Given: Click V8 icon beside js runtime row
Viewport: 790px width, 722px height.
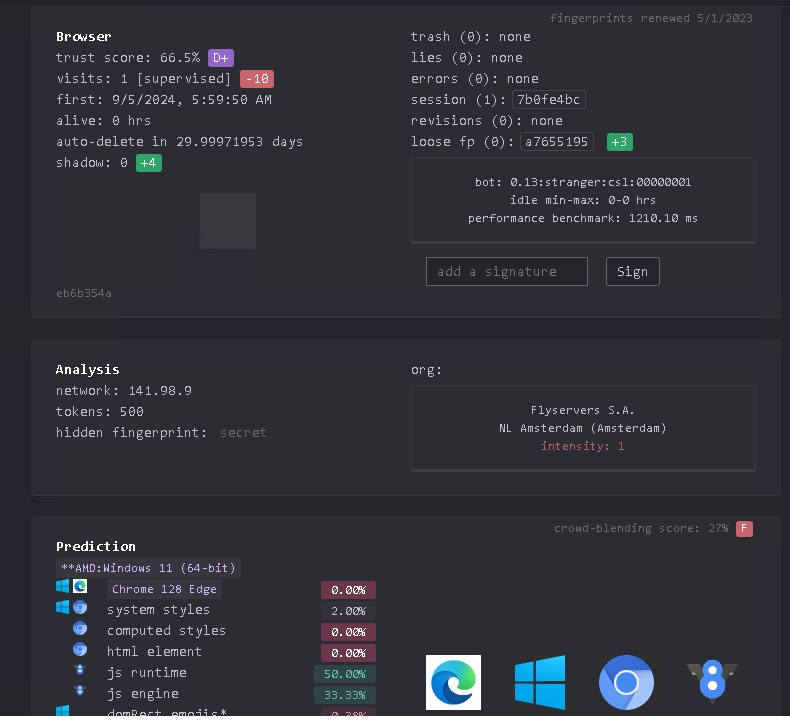Looking at the screenshot, I should pos(80,671).
